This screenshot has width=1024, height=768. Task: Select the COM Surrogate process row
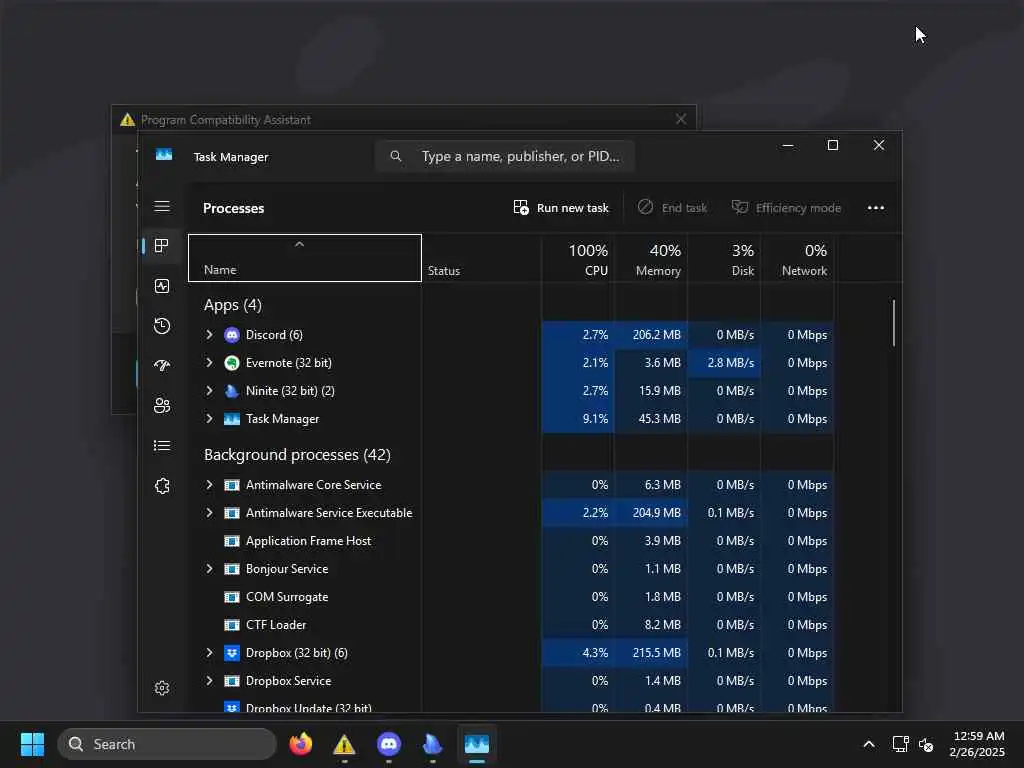511,597
